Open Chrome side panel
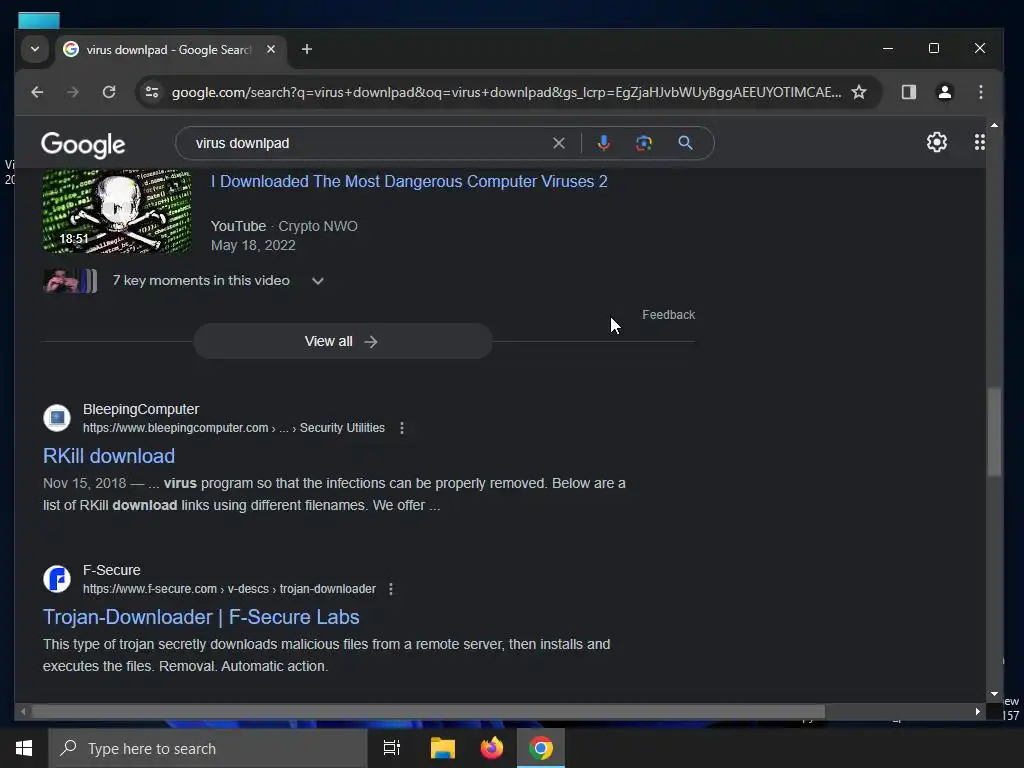Screen dimensions: 1024x768 [x=908, y=92]
